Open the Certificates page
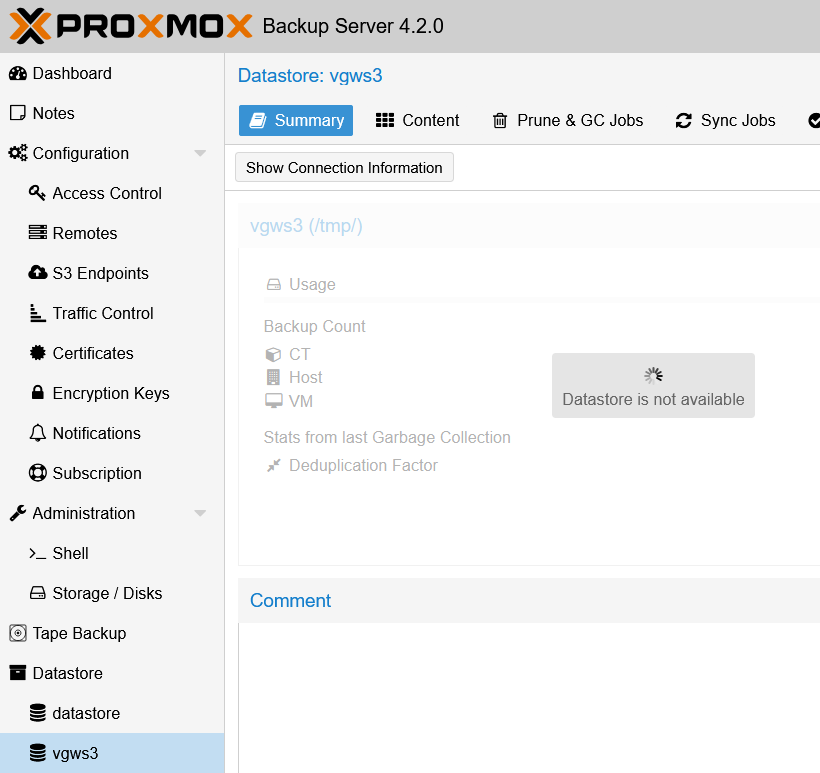Viewport: 820px width, 773px height. coord(112,353)
